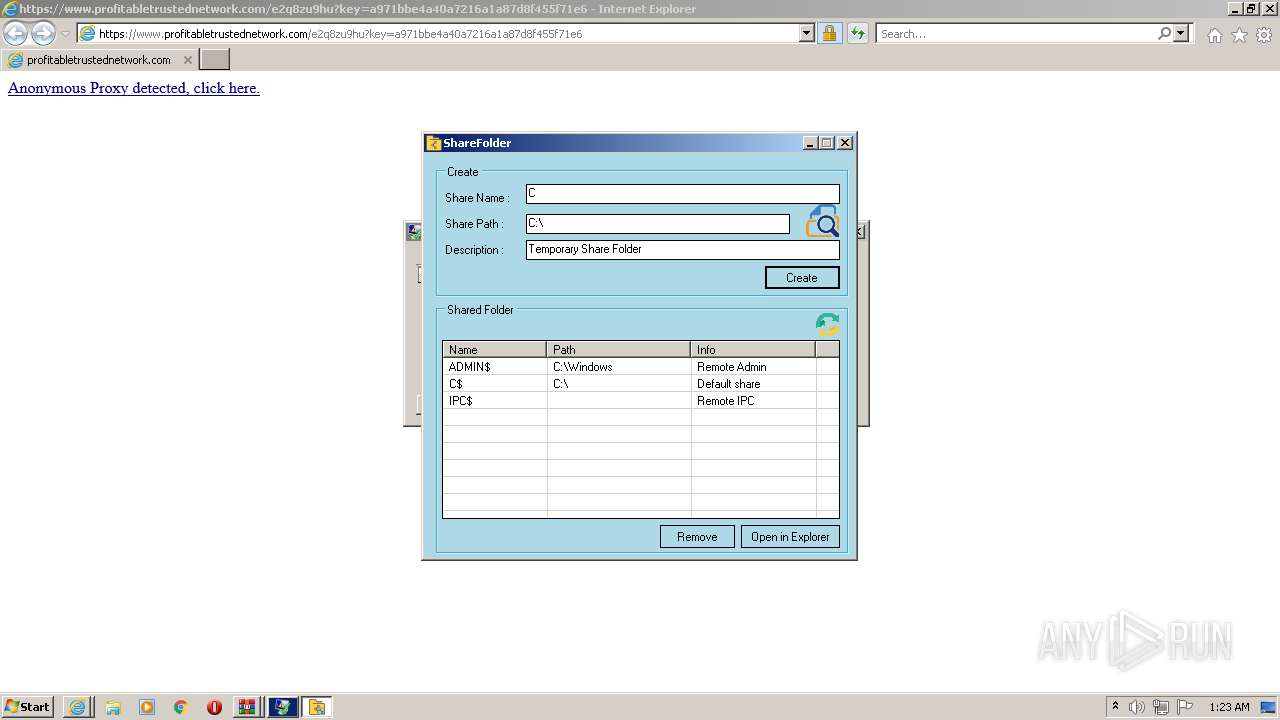Refresh the Shared Folder list

(x=827, y=324)
